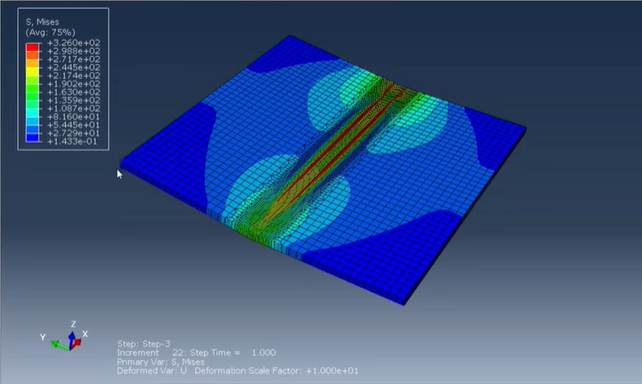Click the legend value +3.260e+02
The width and height of the screenshot is (642, 384).
pyautogui.click(x=74, y=43)
